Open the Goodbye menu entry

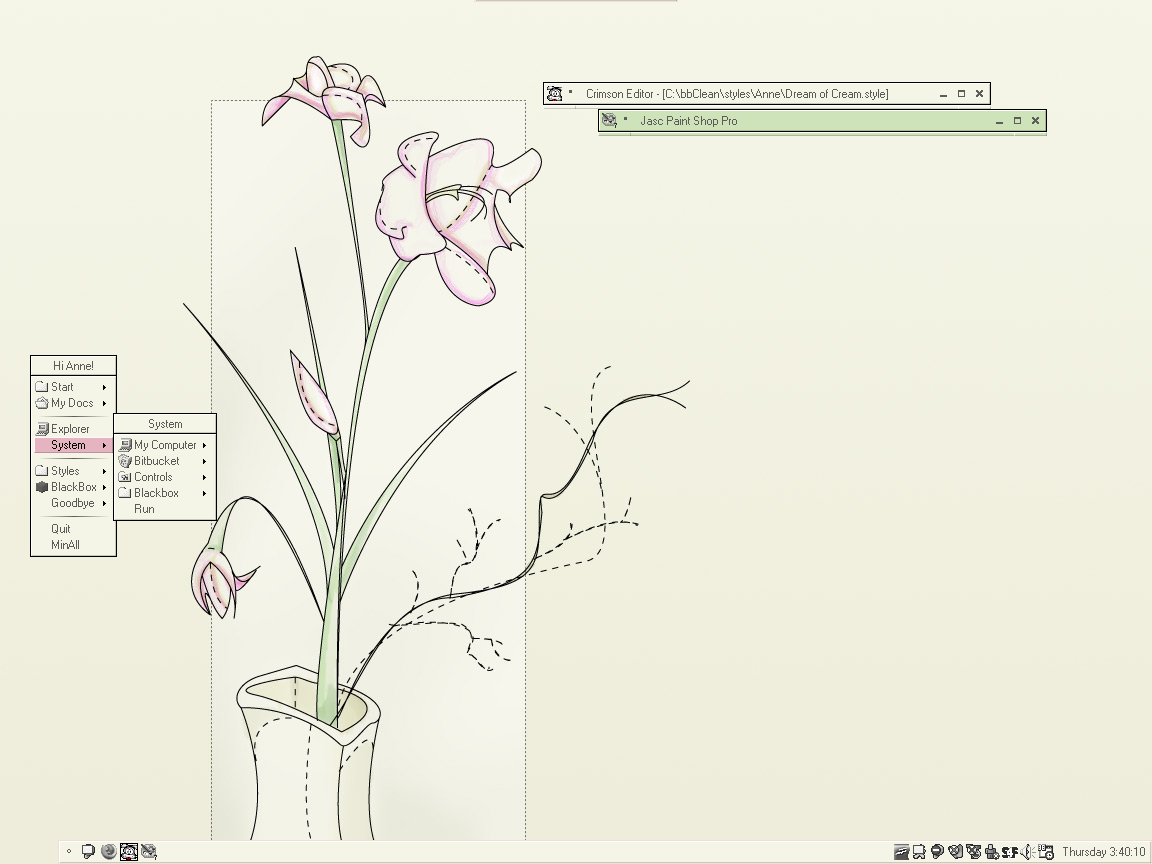(x=73, y=503)
